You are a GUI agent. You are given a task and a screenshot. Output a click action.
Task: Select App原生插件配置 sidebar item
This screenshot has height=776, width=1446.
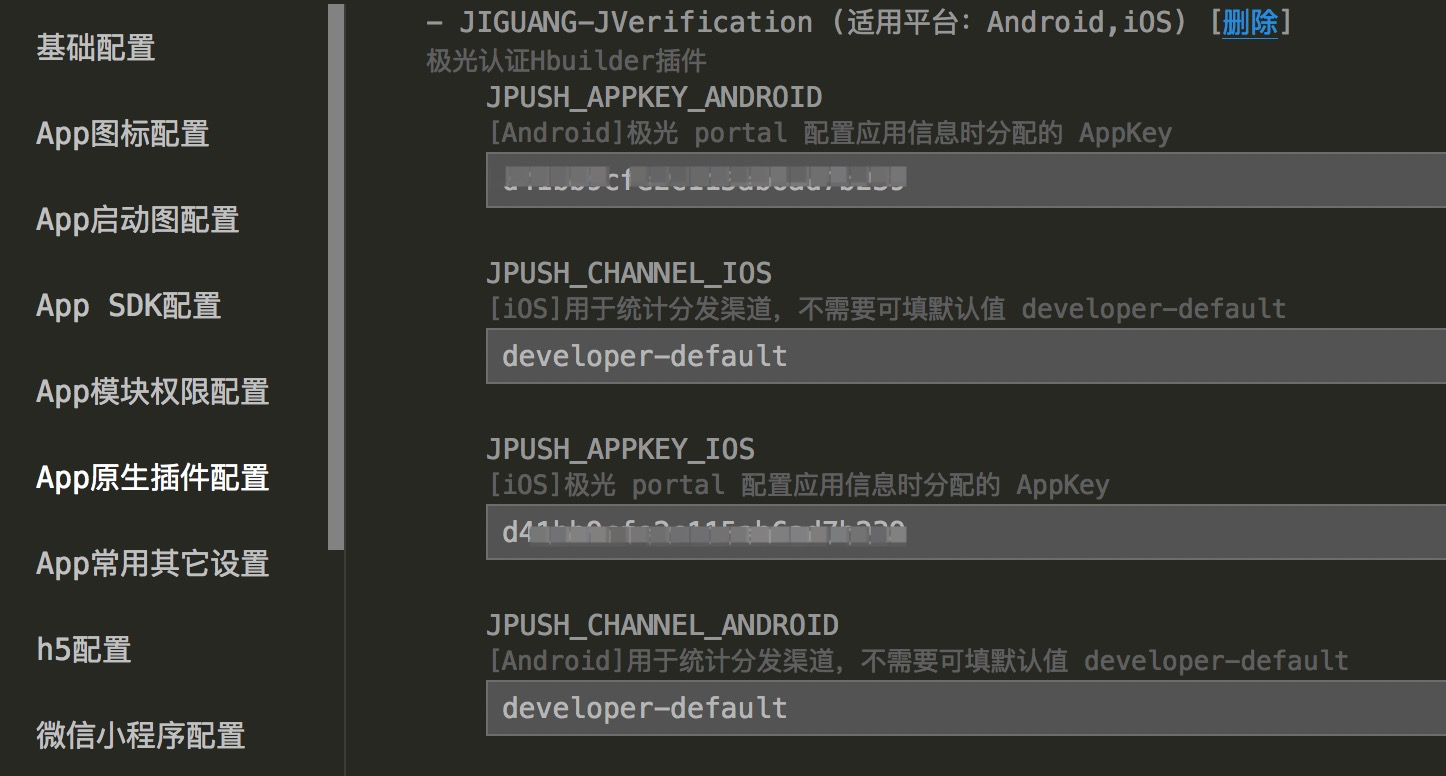coord(153,477)
